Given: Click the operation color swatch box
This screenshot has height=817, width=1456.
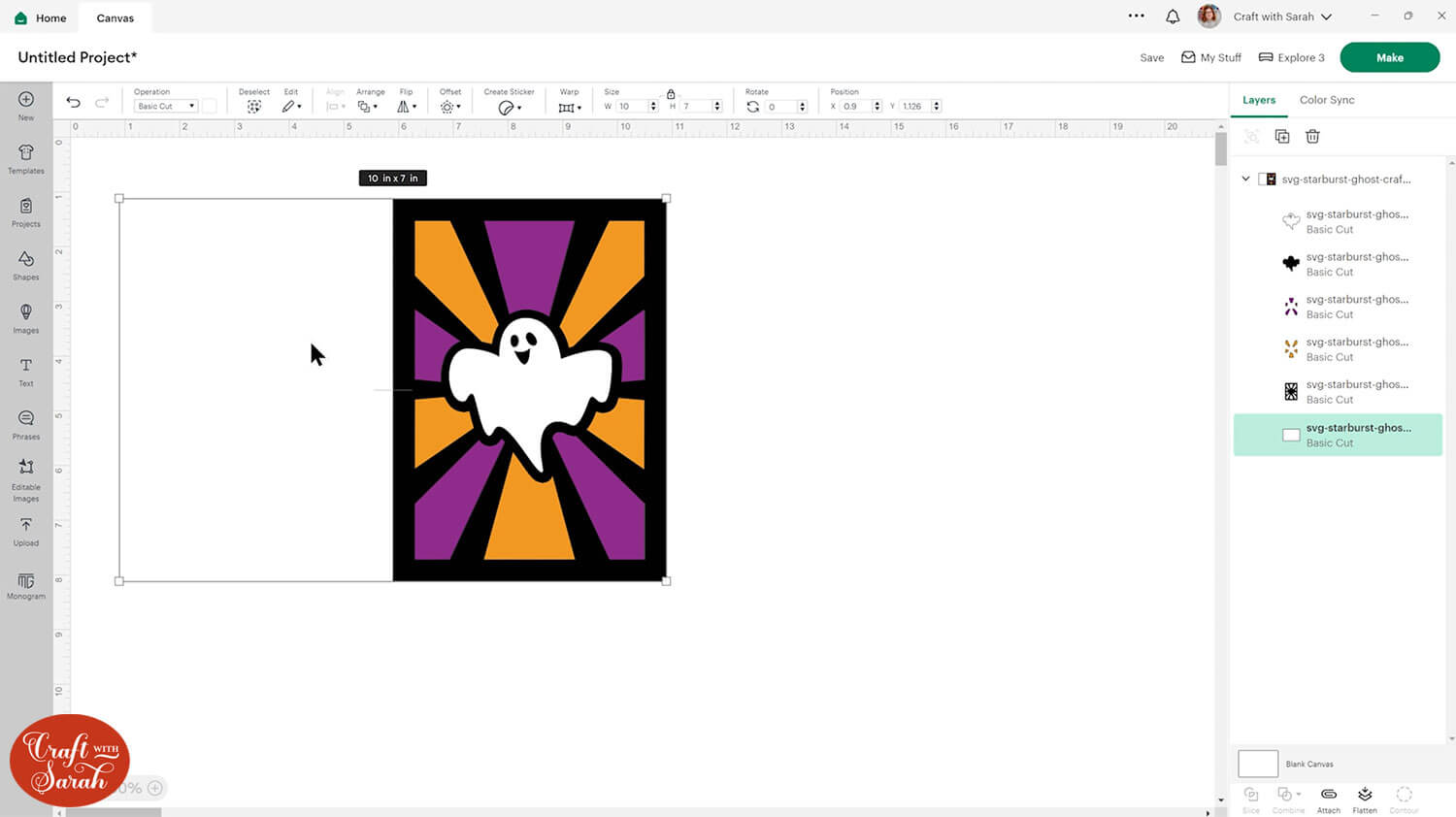Looking at the screenshot, I should click(210, 107).
